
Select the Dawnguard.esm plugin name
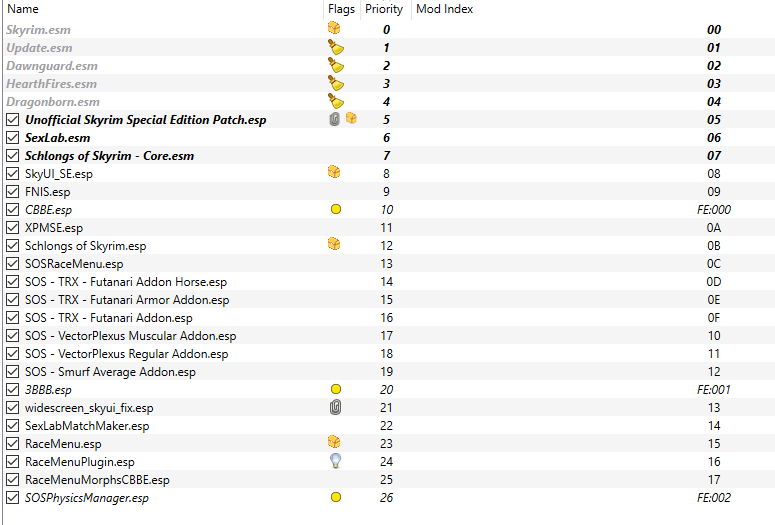click(52, 66)
